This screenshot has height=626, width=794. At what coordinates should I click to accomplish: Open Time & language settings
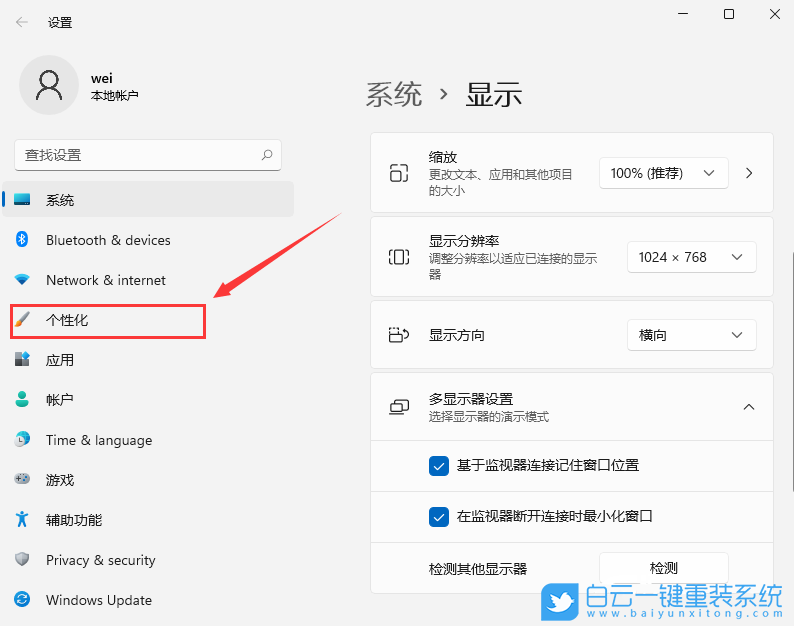pos(148,440)
